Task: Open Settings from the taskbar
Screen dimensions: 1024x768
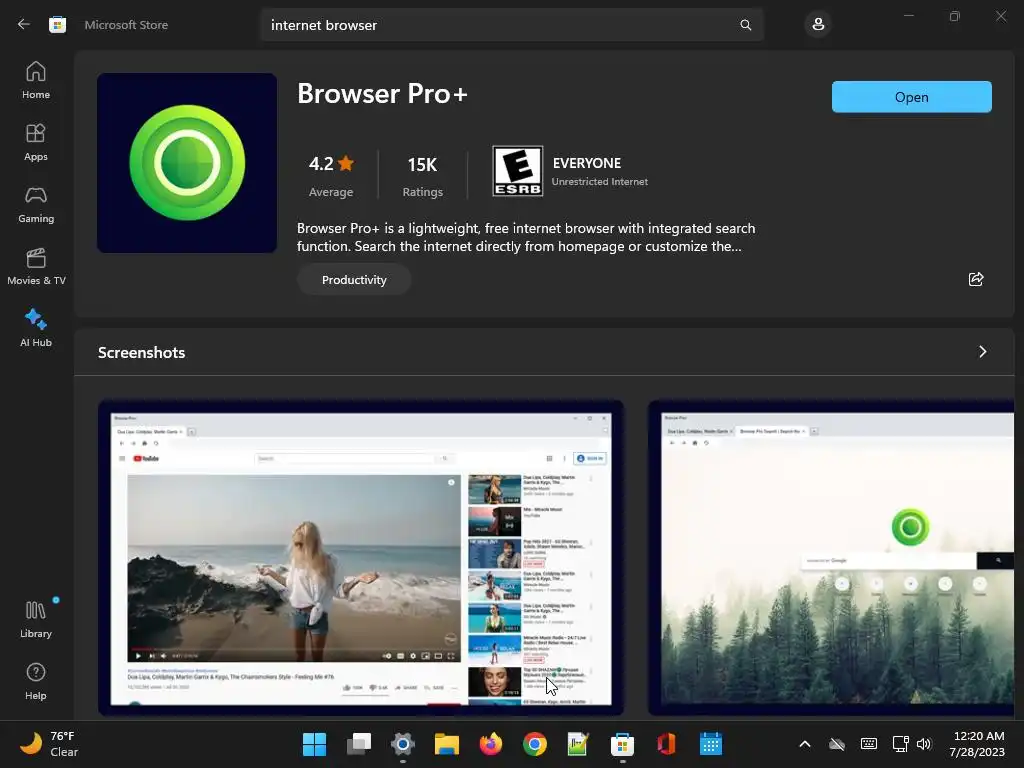Action: [x=403, y=744]
